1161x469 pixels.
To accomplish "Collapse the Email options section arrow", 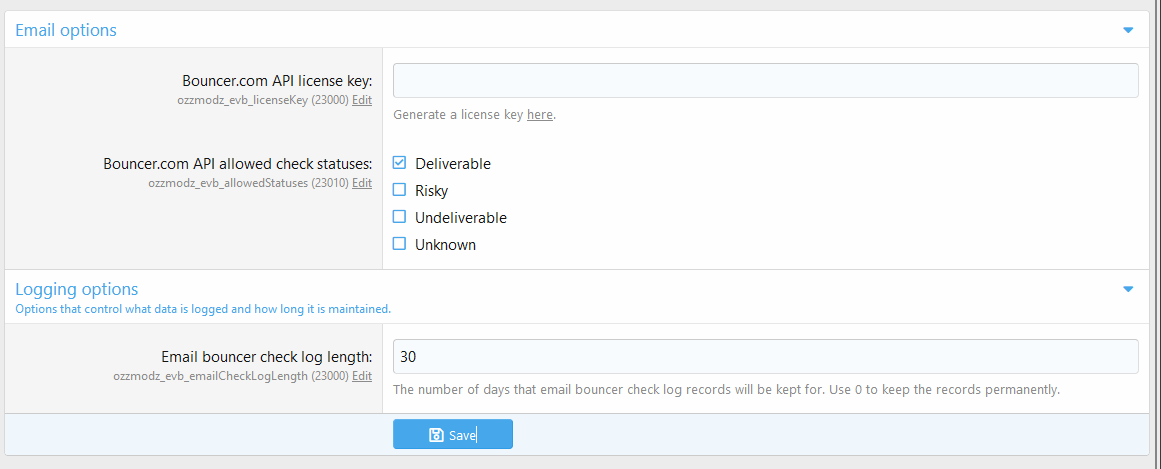I will tap(1129, 30).
